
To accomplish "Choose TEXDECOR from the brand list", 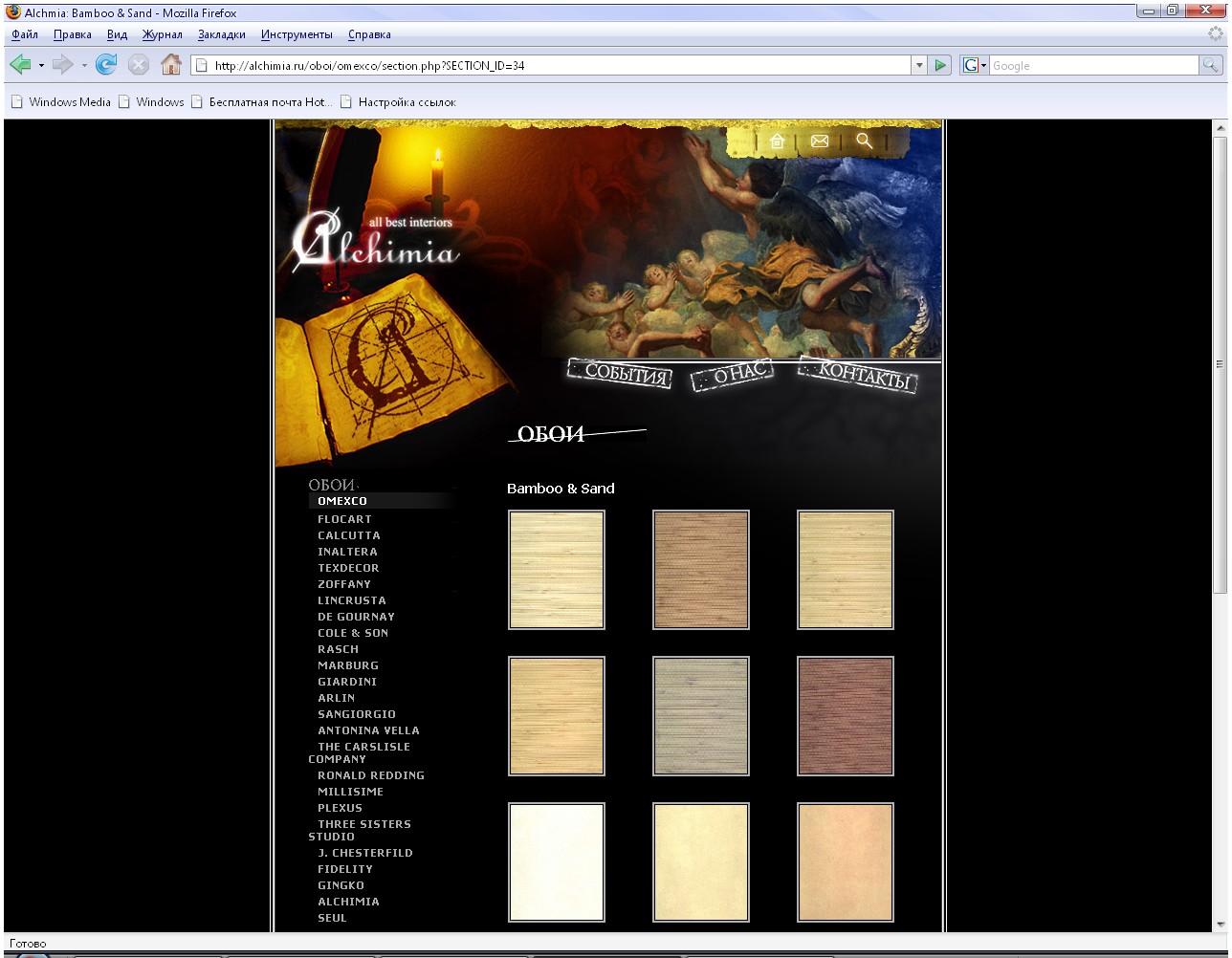I will [x=348, y=568].
